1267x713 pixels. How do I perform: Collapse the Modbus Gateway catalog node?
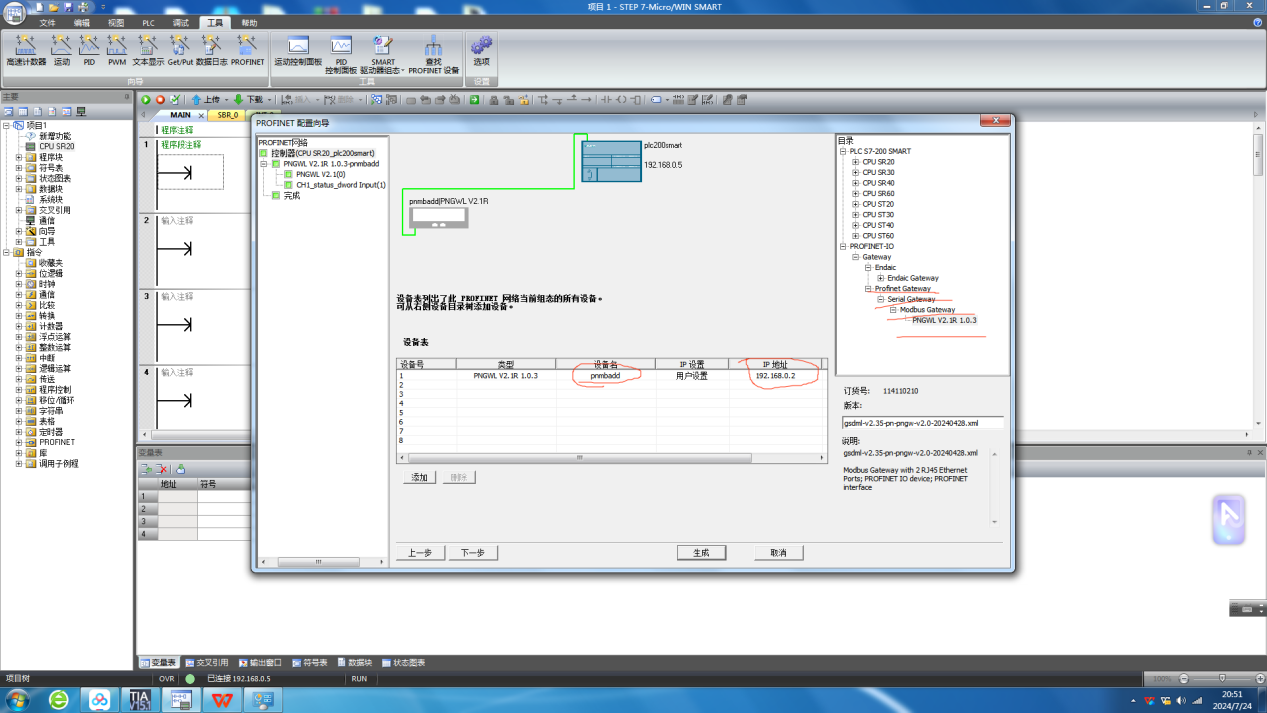click(x=892, y=310)
